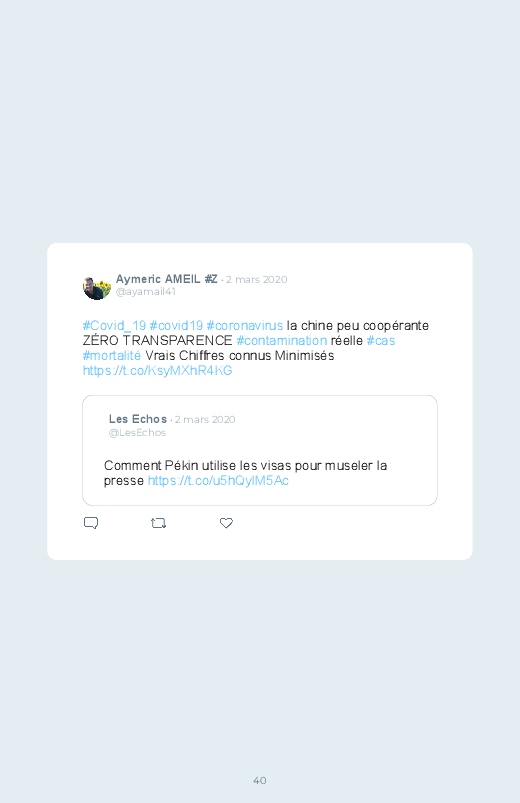The height and width of the screenshot is (803, 520).
Task: Click the #cas hashtag
Action: (x=381, y=341)
